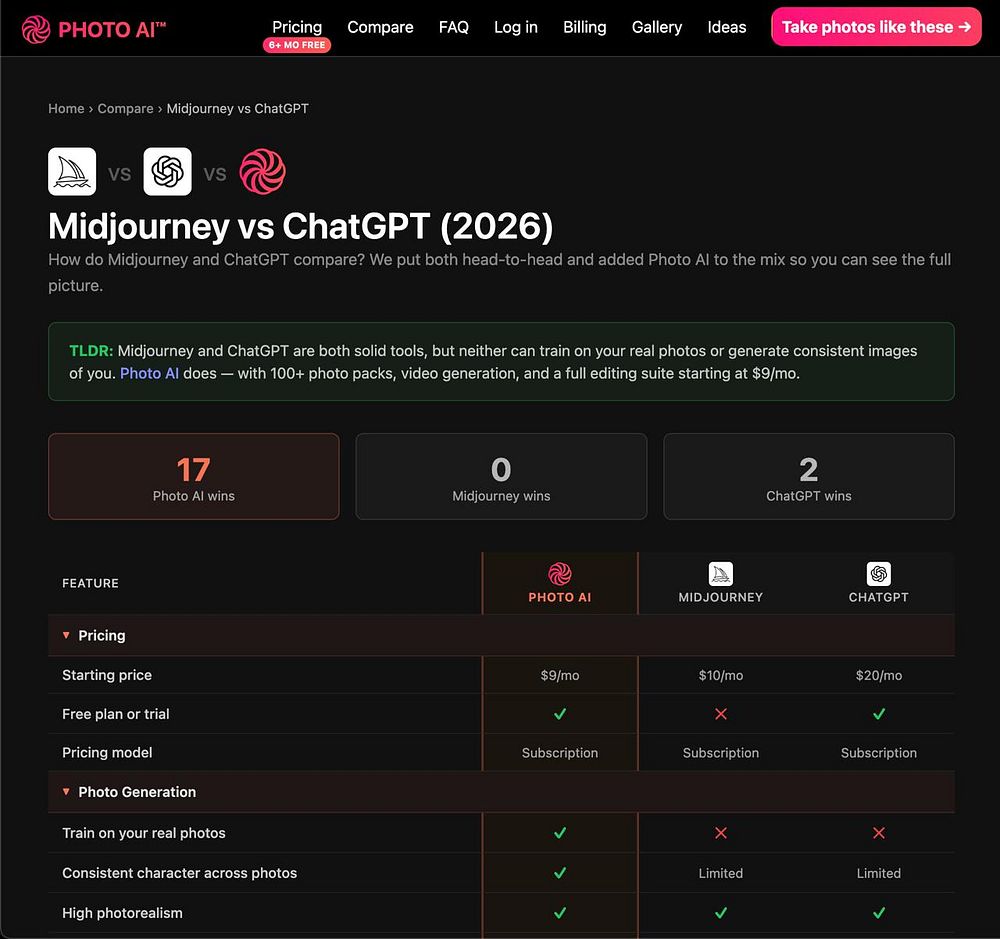1000x939 pixels.
Task: Click the Midjourney icon in table header
Action: (x=721, y=573)
